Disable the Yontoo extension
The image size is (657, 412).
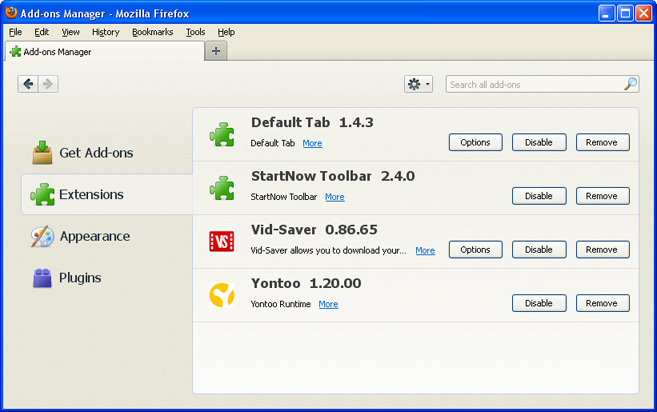click(539, 303)
